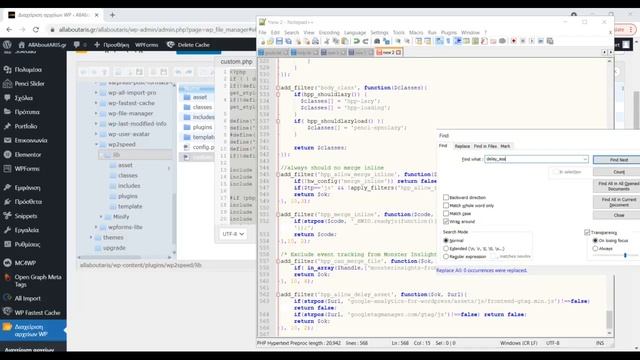This screenshot has height=360, width=640.
Task: Click Delete Cache in WP admin bar
Action: (x=189, y=44)
